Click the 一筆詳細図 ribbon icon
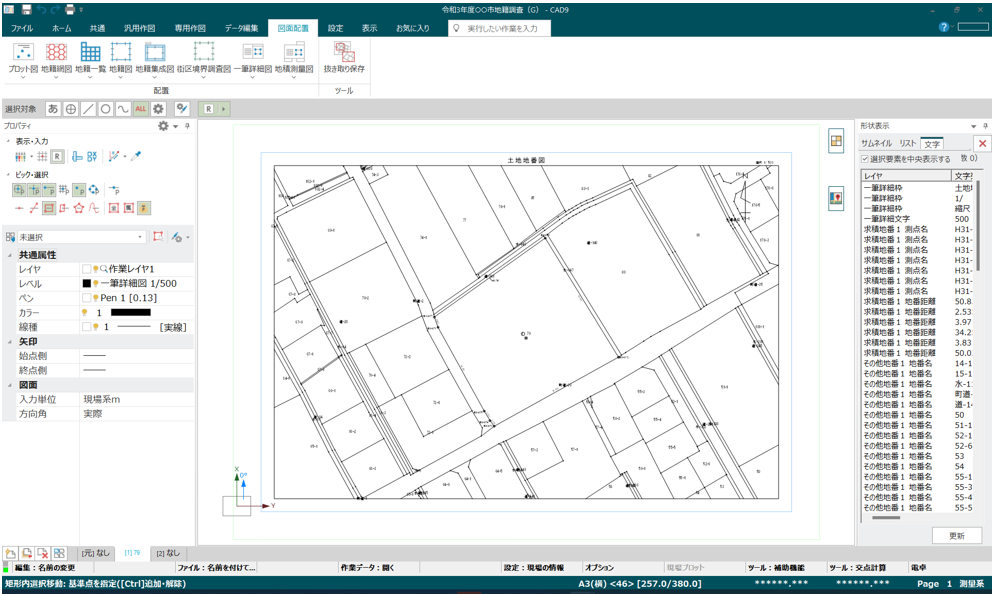Screen dimensions: 993x594 253,52
